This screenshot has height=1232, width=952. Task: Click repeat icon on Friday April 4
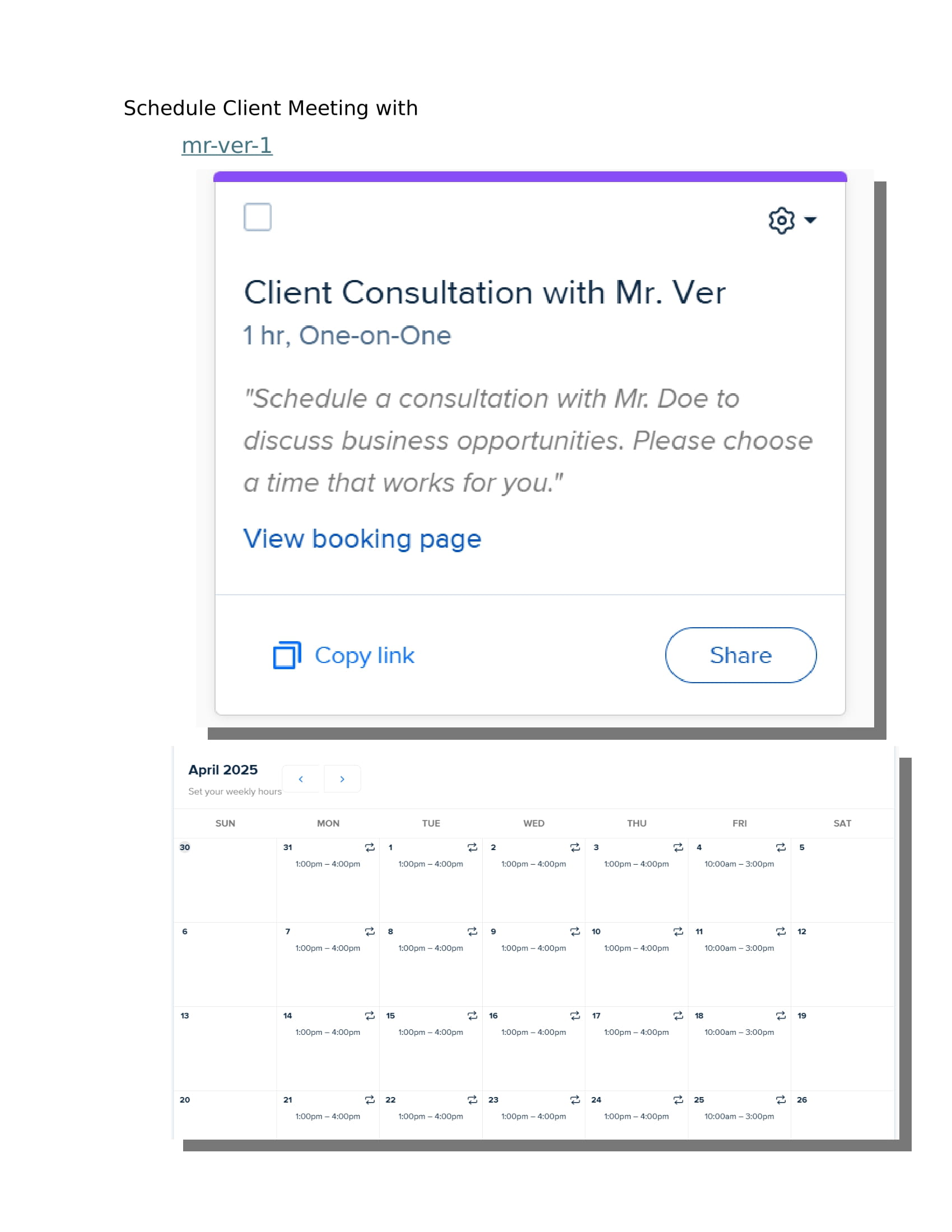(x=781, y=847)
